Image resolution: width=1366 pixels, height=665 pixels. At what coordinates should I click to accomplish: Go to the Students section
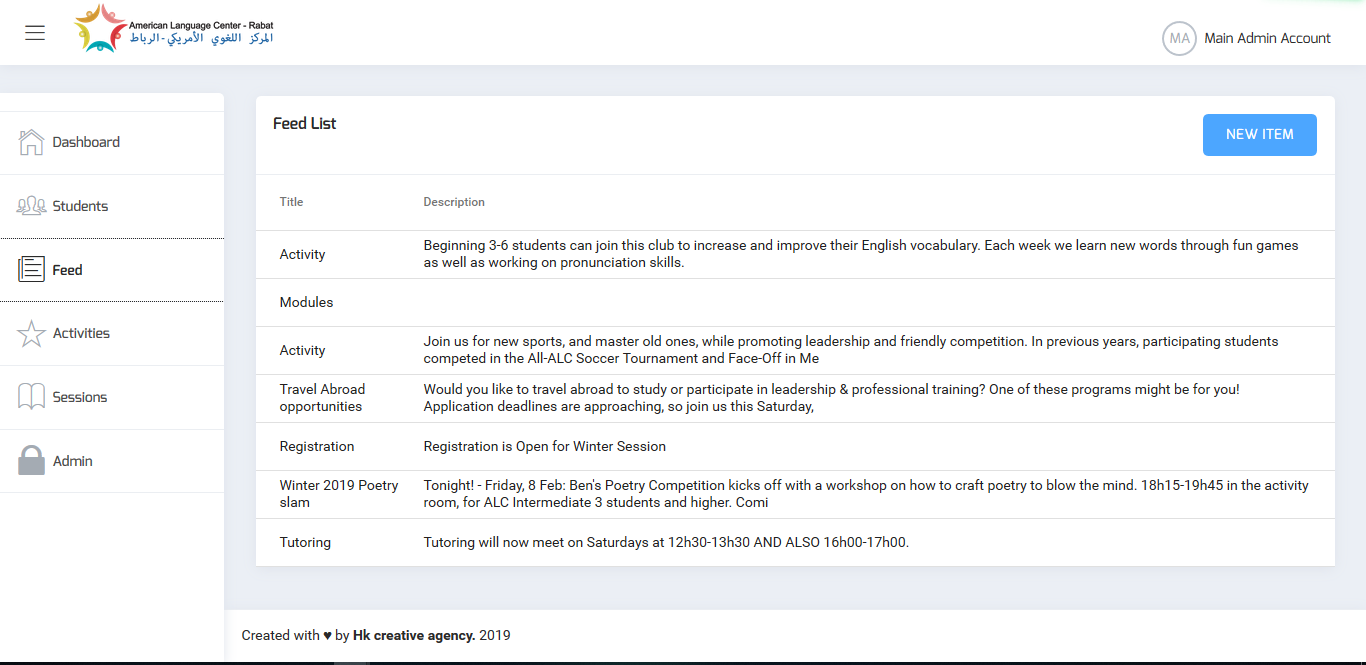112,206
